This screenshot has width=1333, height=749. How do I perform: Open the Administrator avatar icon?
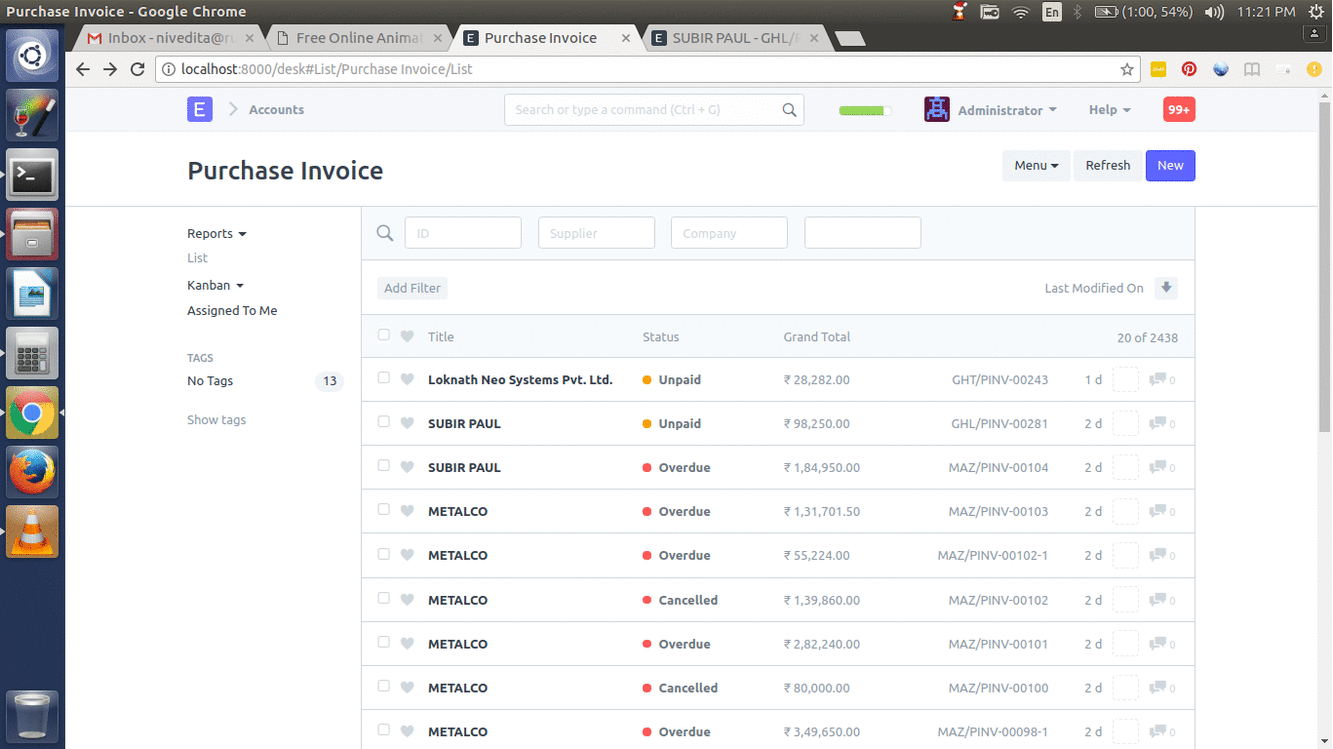click(x=937, y=110)
